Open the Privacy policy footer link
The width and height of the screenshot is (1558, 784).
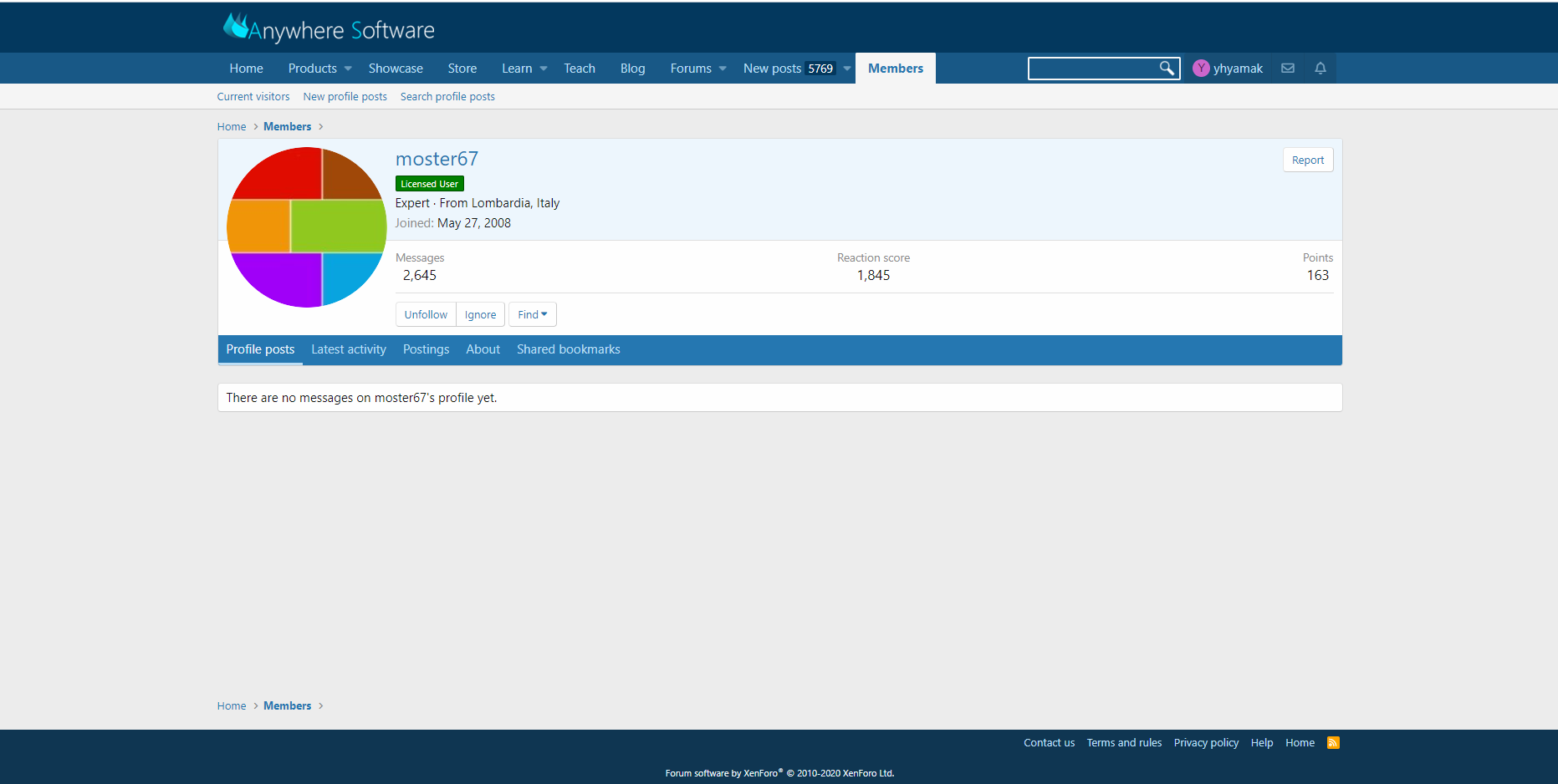click(x=1206, y=743)
